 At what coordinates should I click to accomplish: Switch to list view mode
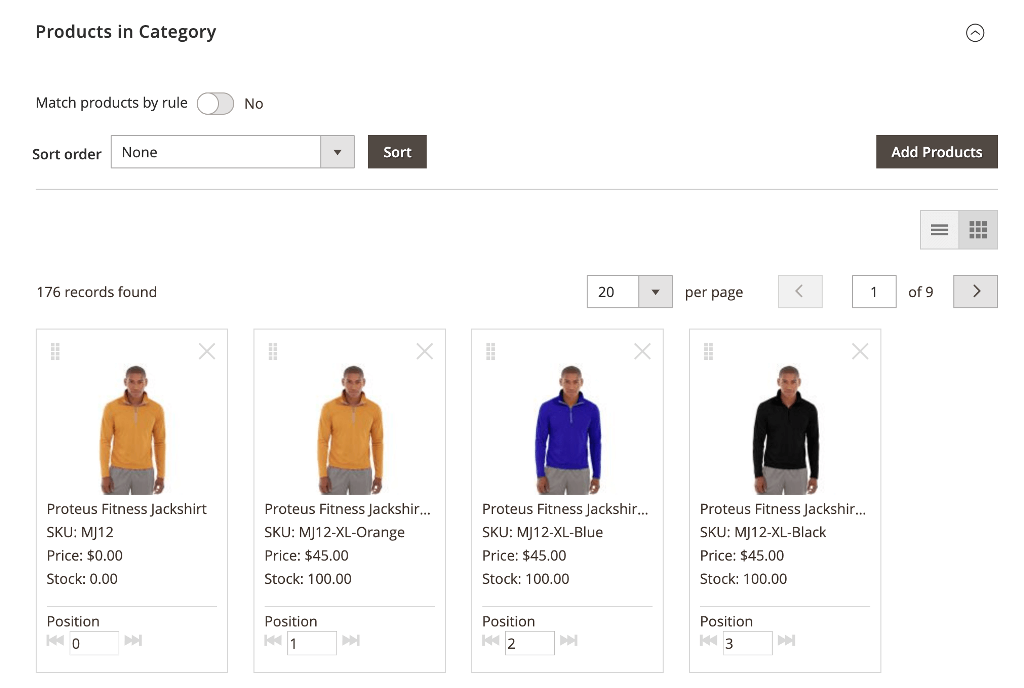tap(938, 229)
